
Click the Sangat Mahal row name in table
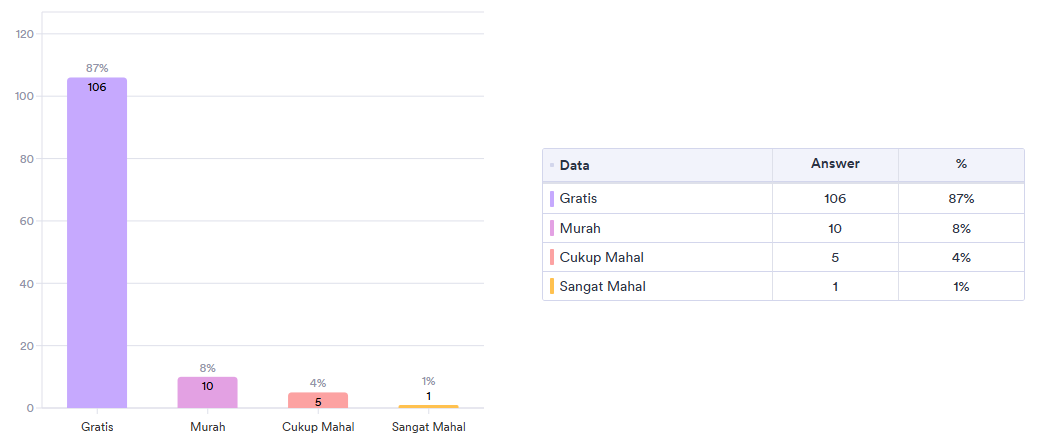pos(602,286)
